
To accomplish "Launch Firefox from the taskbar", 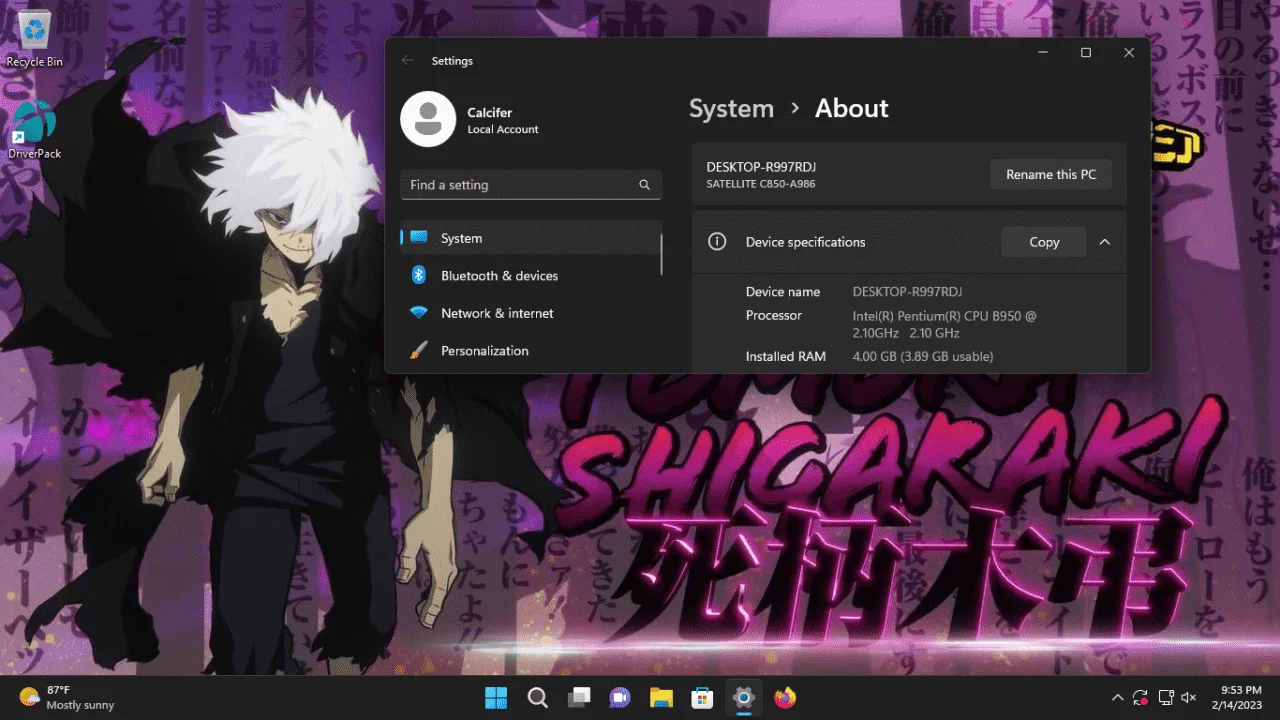I will click(x=785, y=697).
